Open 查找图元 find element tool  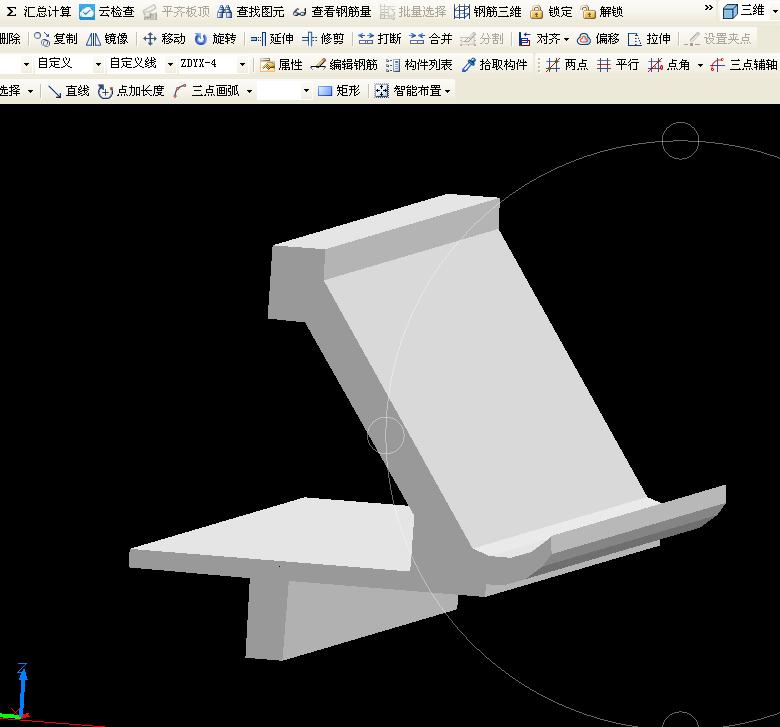coord(251,11)
